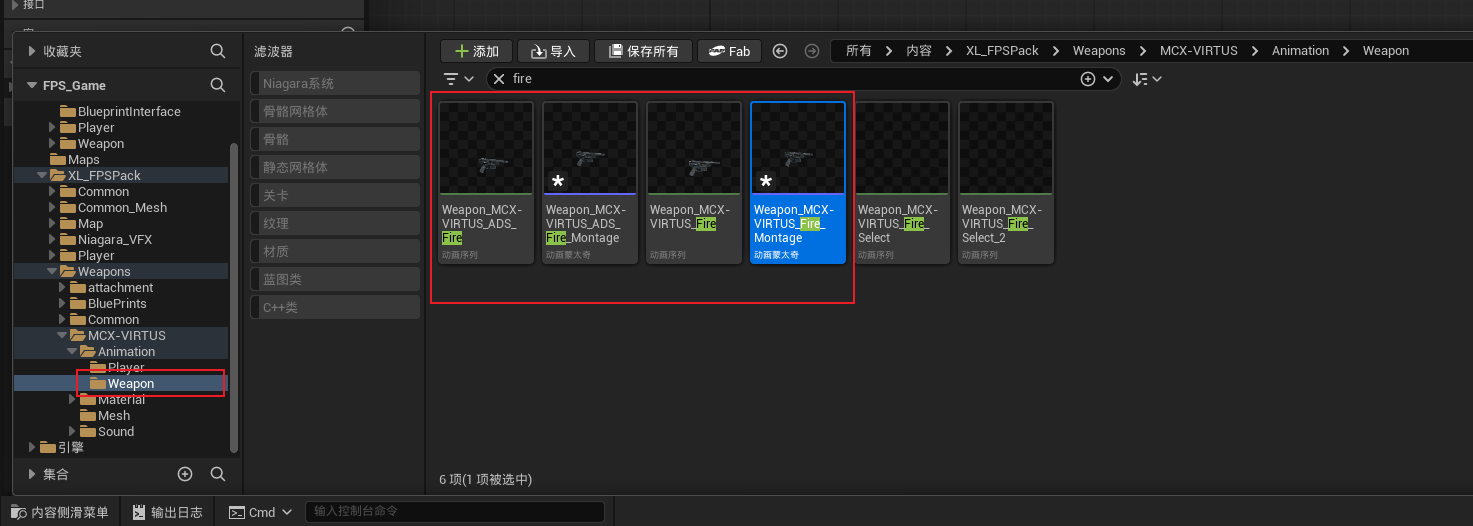Toggle the 材质 material filter
Screen dimensions: 1473x526
point(335,251)
